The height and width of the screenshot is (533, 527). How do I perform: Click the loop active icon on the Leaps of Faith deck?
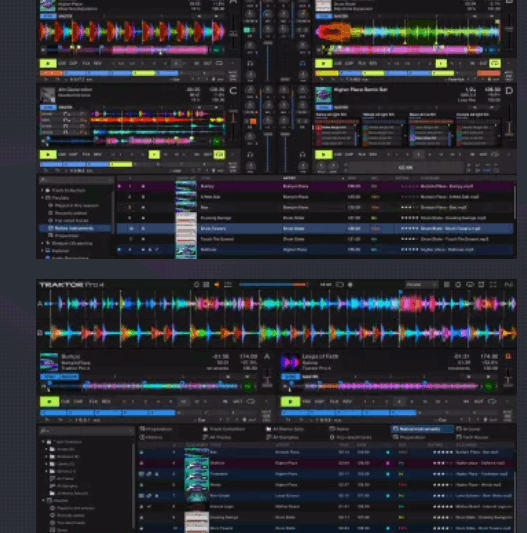pyautogui.click(x=492, y=401)
